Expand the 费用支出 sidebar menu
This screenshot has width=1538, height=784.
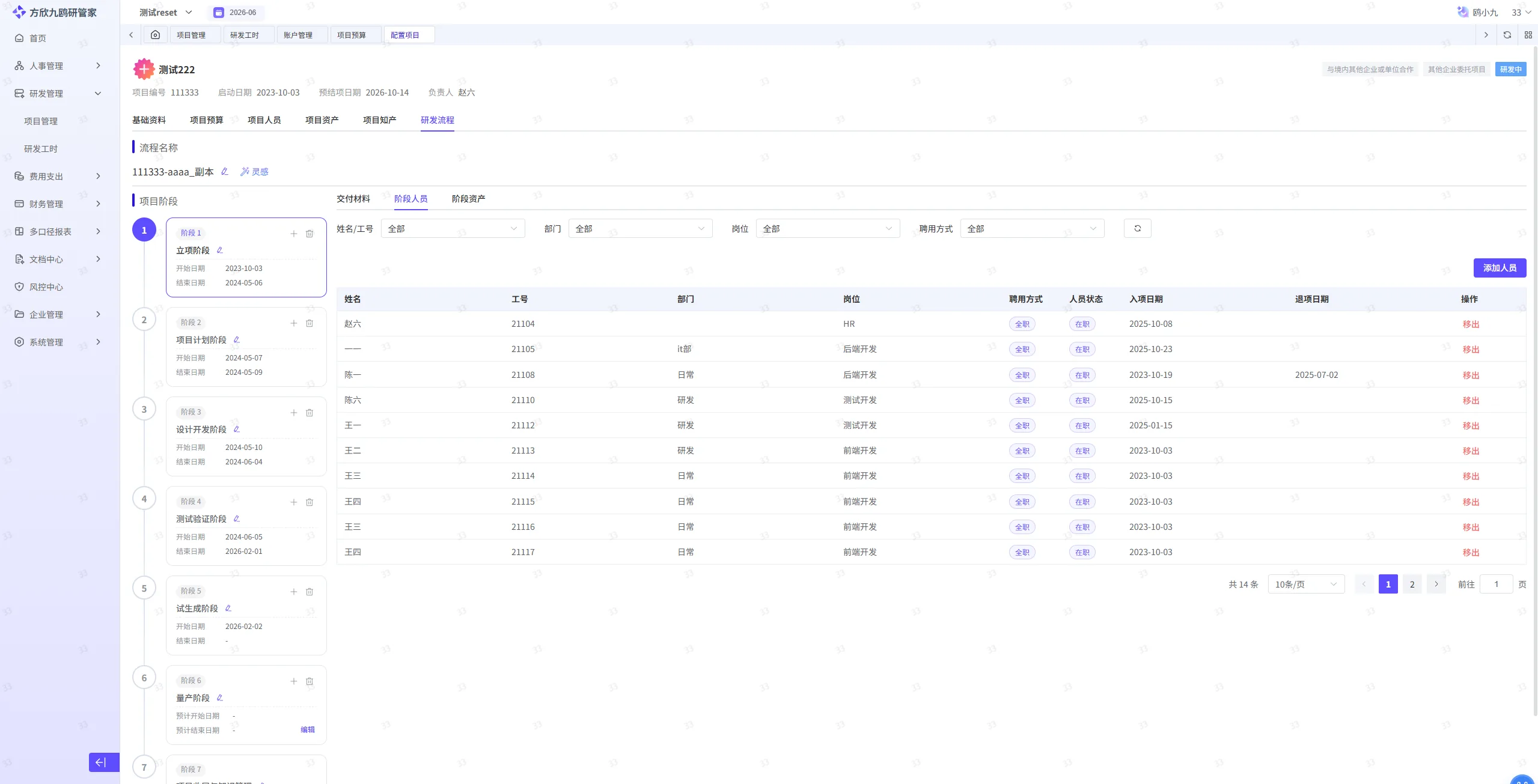[x=58, y=177]
